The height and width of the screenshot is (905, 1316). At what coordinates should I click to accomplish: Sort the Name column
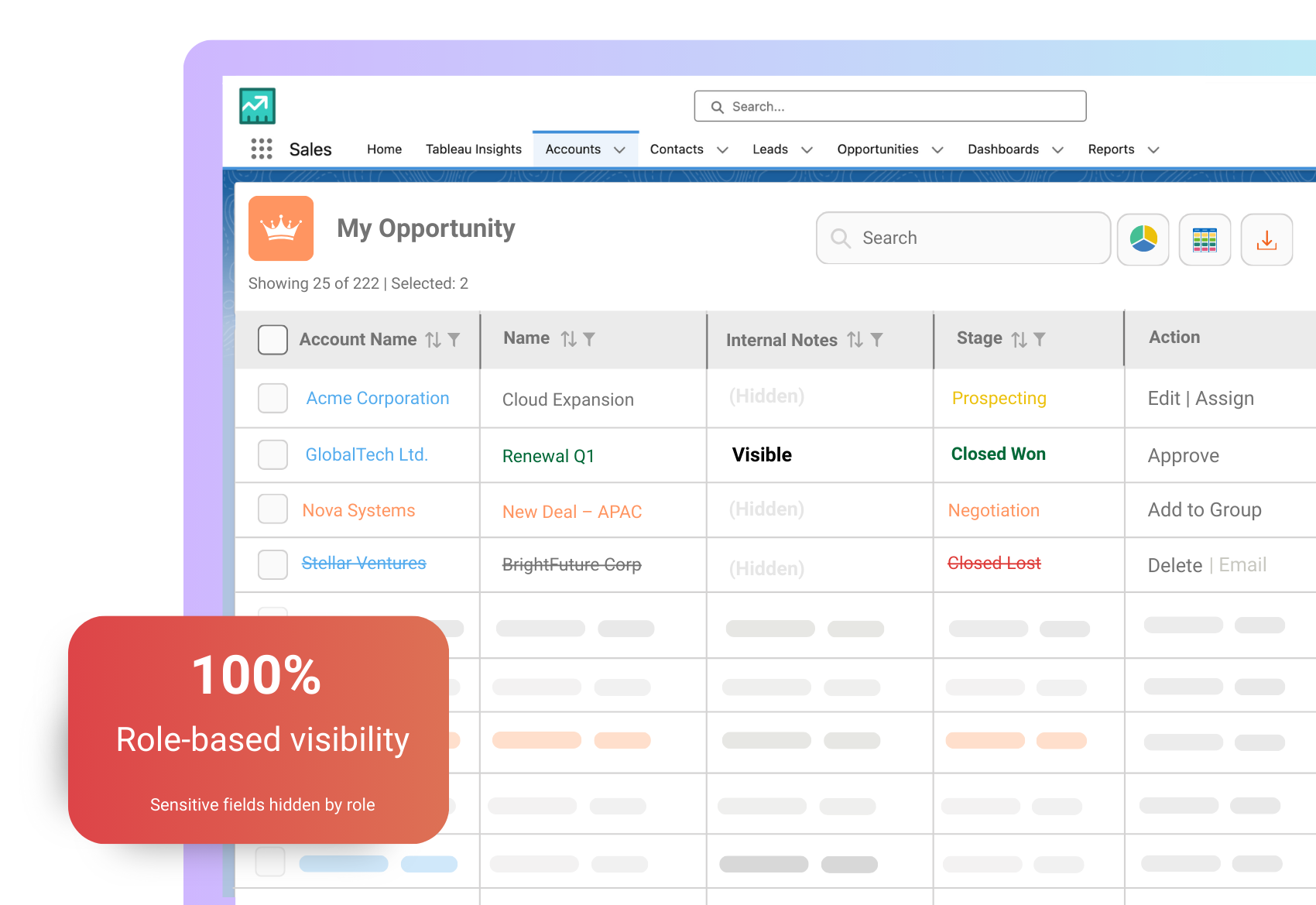click(x=569, y=339)
